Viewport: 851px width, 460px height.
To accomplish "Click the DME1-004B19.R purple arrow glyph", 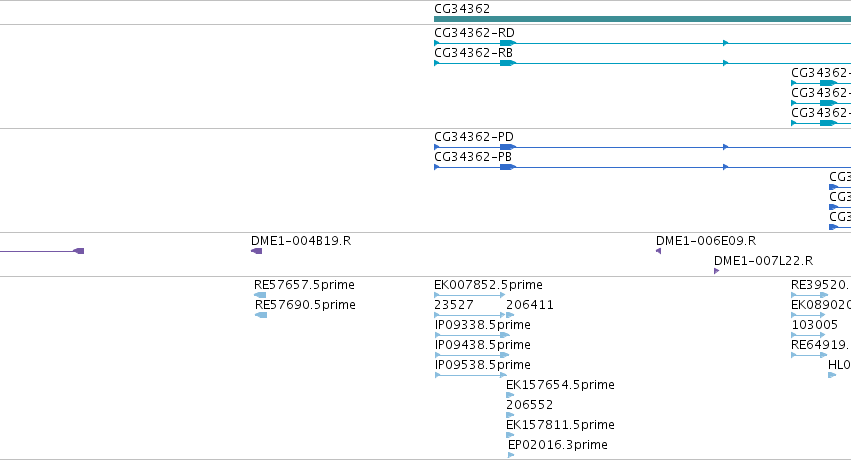I will point(257,251).
